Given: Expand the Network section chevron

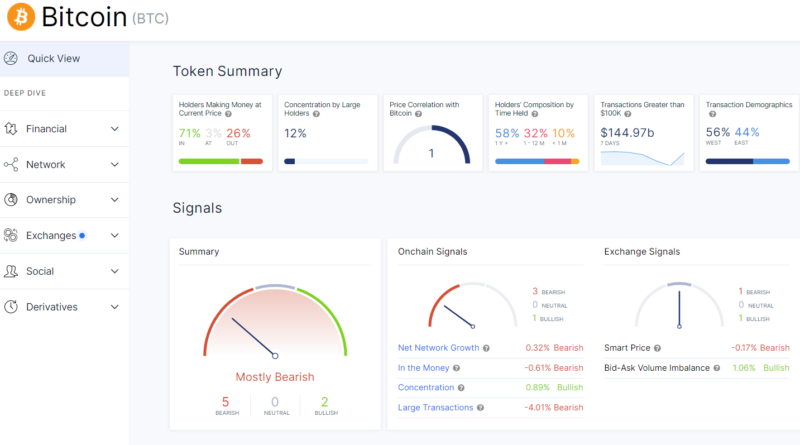Looking at the screenshot, I should point(115,165).
